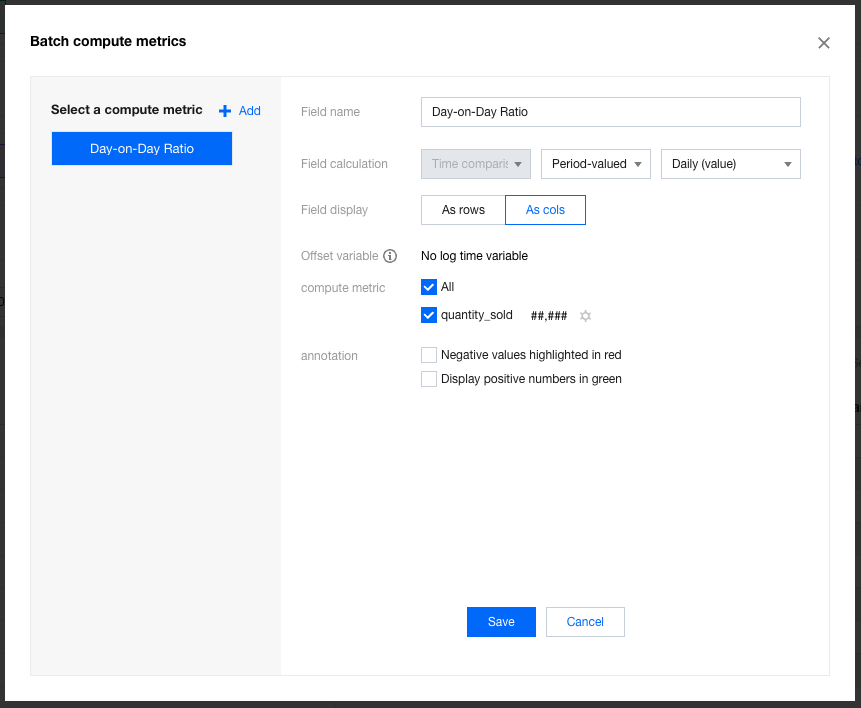
Task: Close the Batch compute metrics dialog
Action: (x=823, y=43)
